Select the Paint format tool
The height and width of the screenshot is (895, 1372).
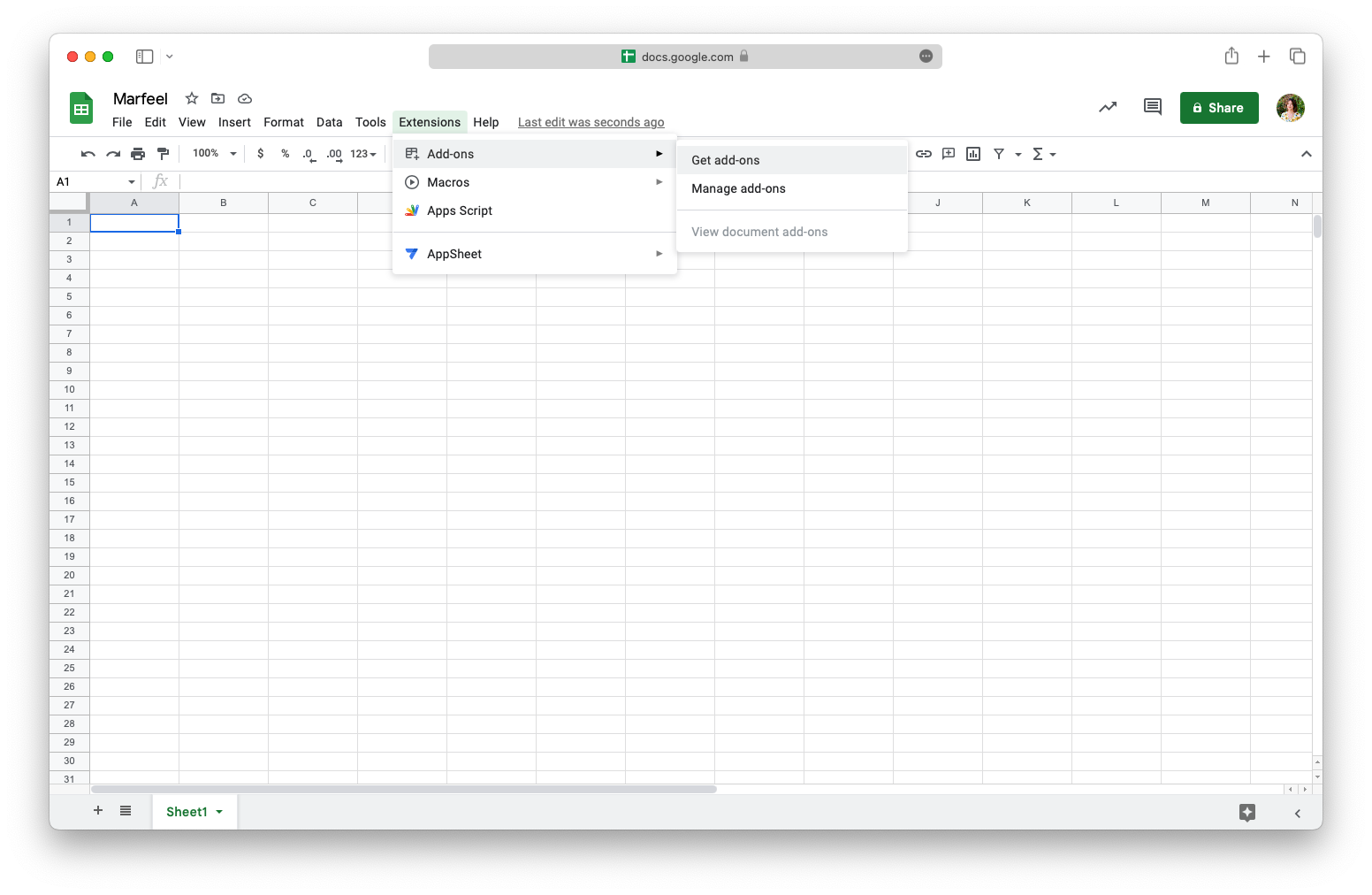[163, 153]
